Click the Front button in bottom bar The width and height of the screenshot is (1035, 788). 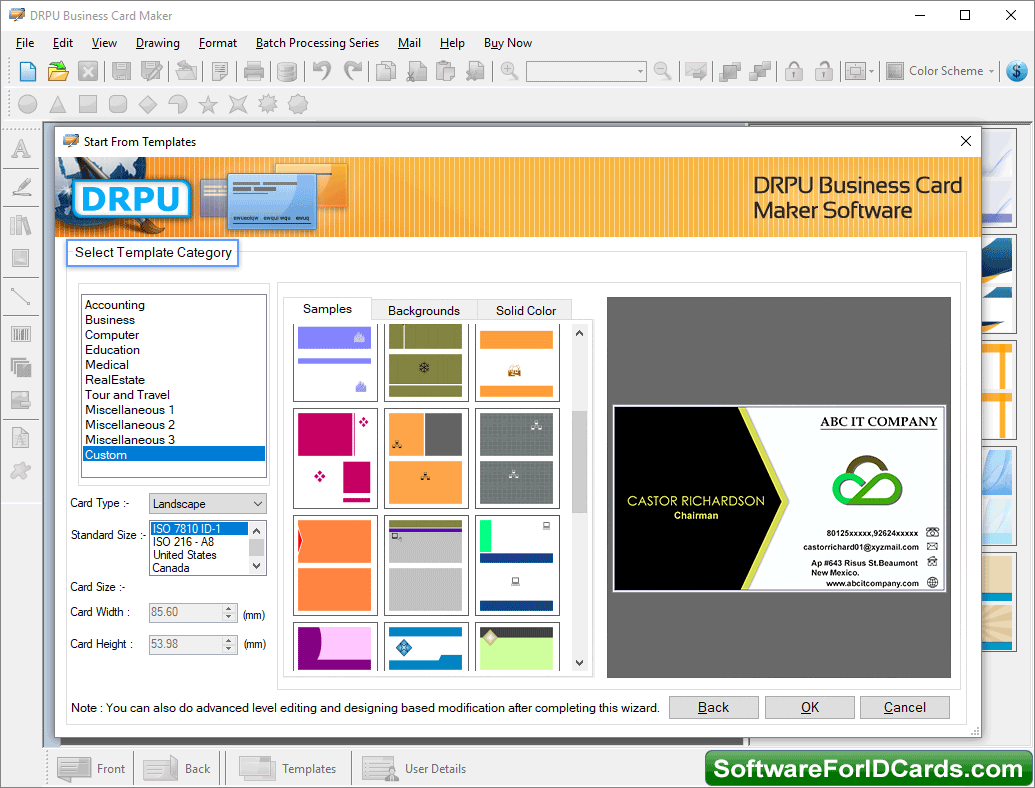pyautogui.click(x=91, y=769)
